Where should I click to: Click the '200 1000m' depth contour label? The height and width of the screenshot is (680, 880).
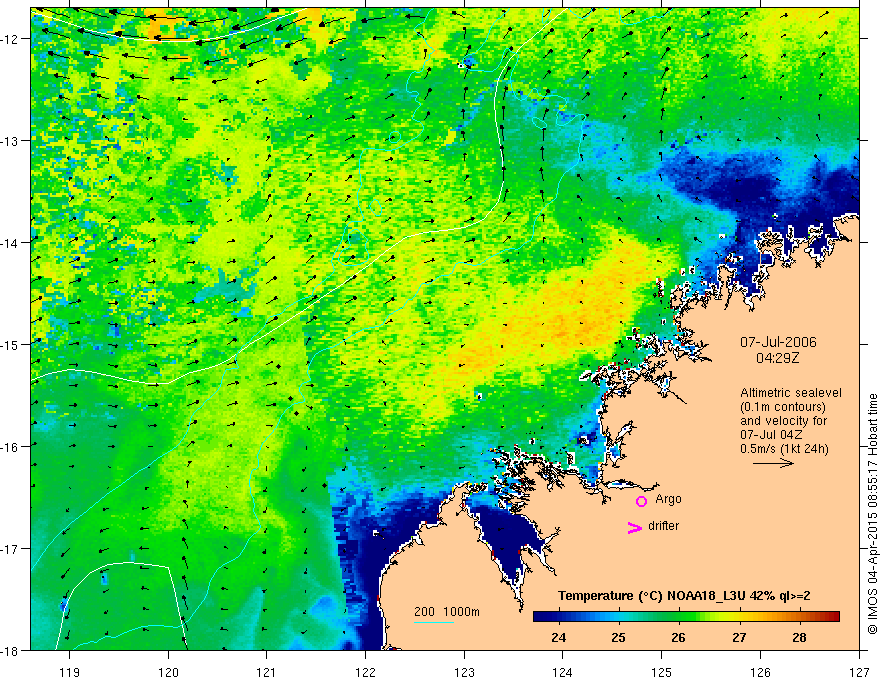pos(447,612)
